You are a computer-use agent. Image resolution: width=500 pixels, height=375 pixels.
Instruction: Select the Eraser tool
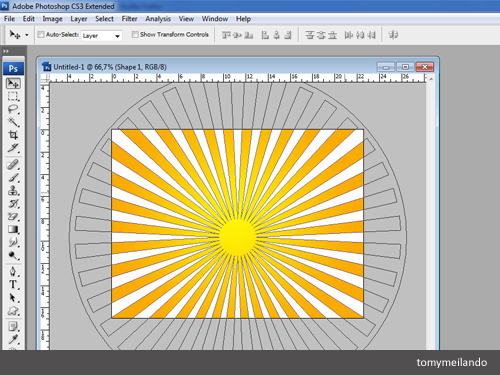click(x=13, y=217)
